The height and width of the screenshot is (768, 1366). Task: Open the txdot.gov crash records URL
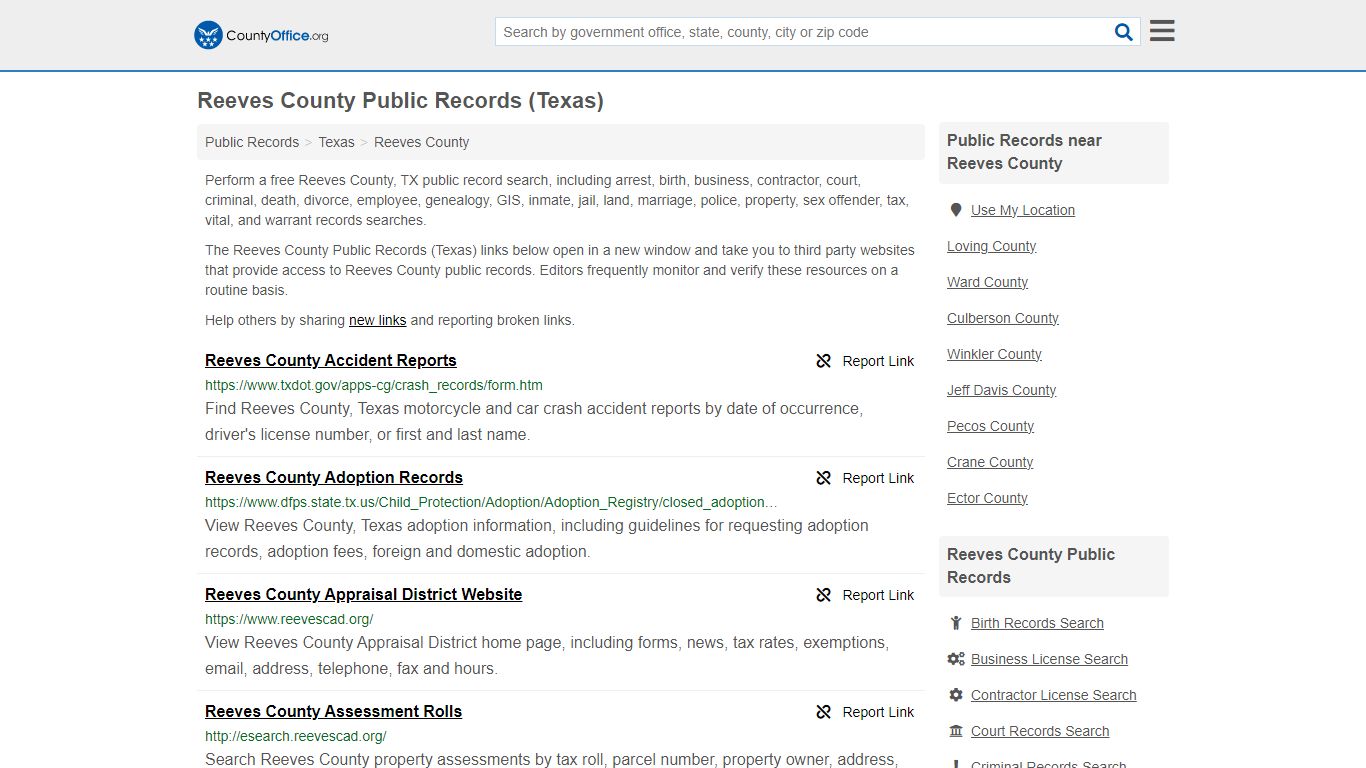point(374,385)
